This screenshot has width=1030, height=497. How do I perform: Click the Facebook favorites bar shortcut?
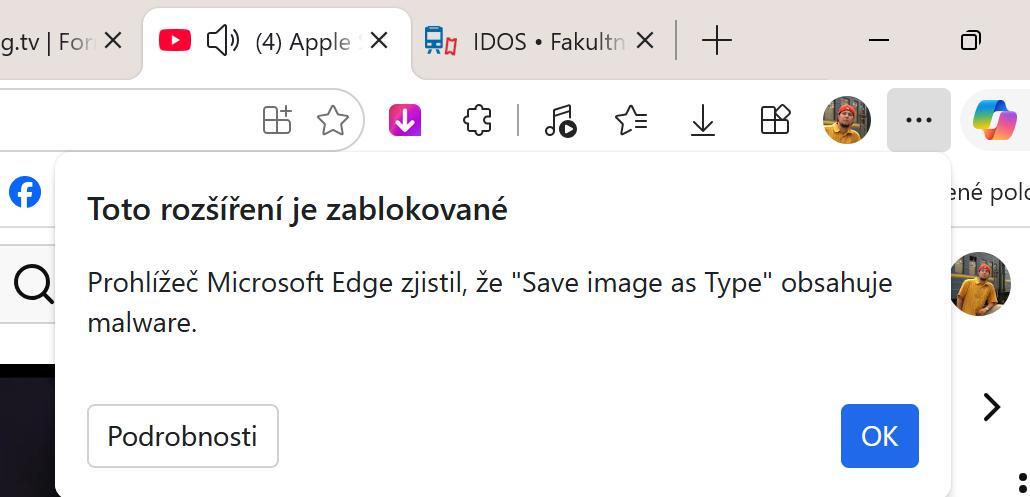click(x=25, y=191)
